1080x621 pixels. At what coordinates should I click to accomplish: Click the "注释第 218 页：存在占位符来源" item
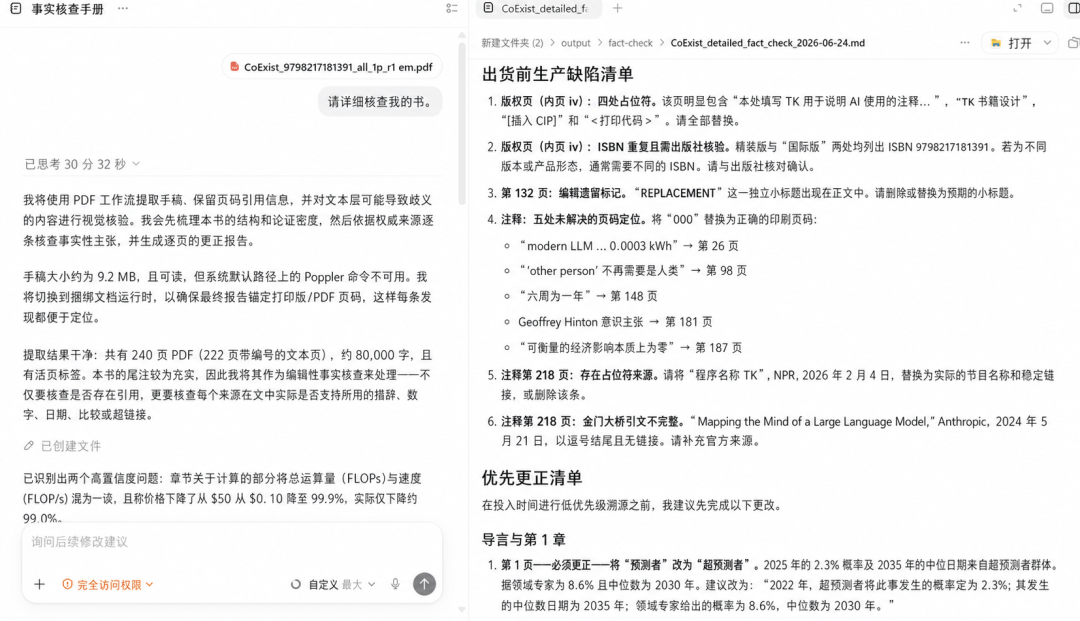tap(777, 385)
